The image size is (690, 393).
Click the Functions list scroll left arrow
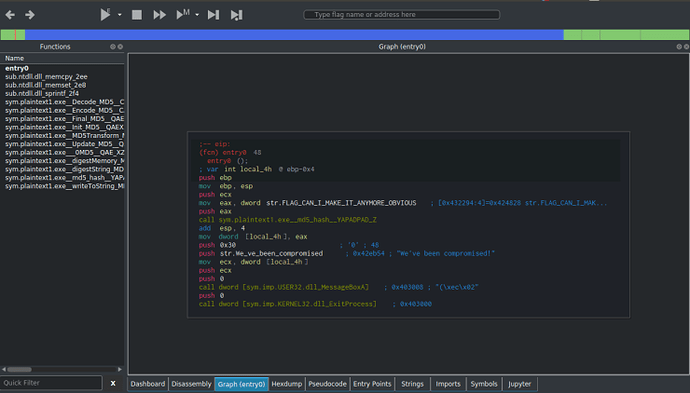pos(4,369)
